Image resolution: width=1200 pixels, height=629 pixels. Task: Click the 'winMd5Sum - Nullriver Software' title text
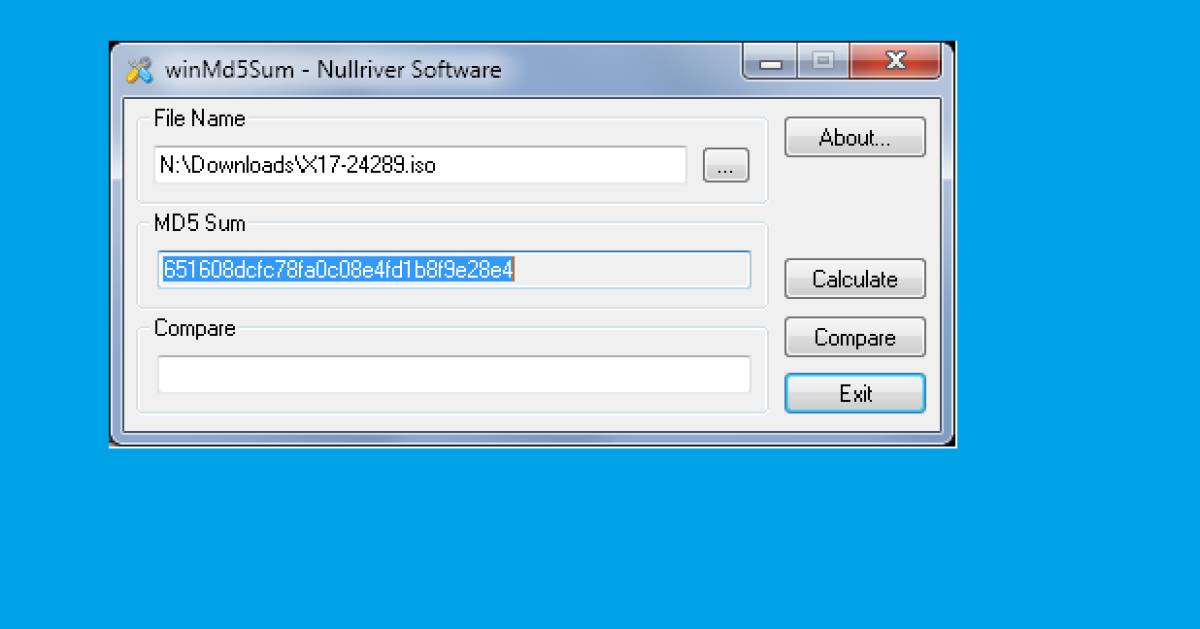point(333,70)
